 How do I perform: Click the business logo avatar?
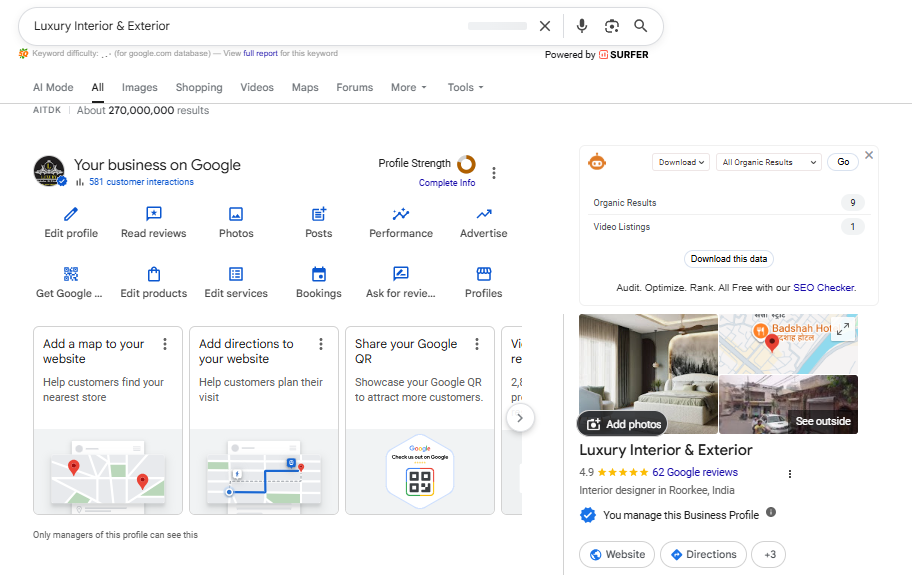pyautogui.click(x=49, y=171)
